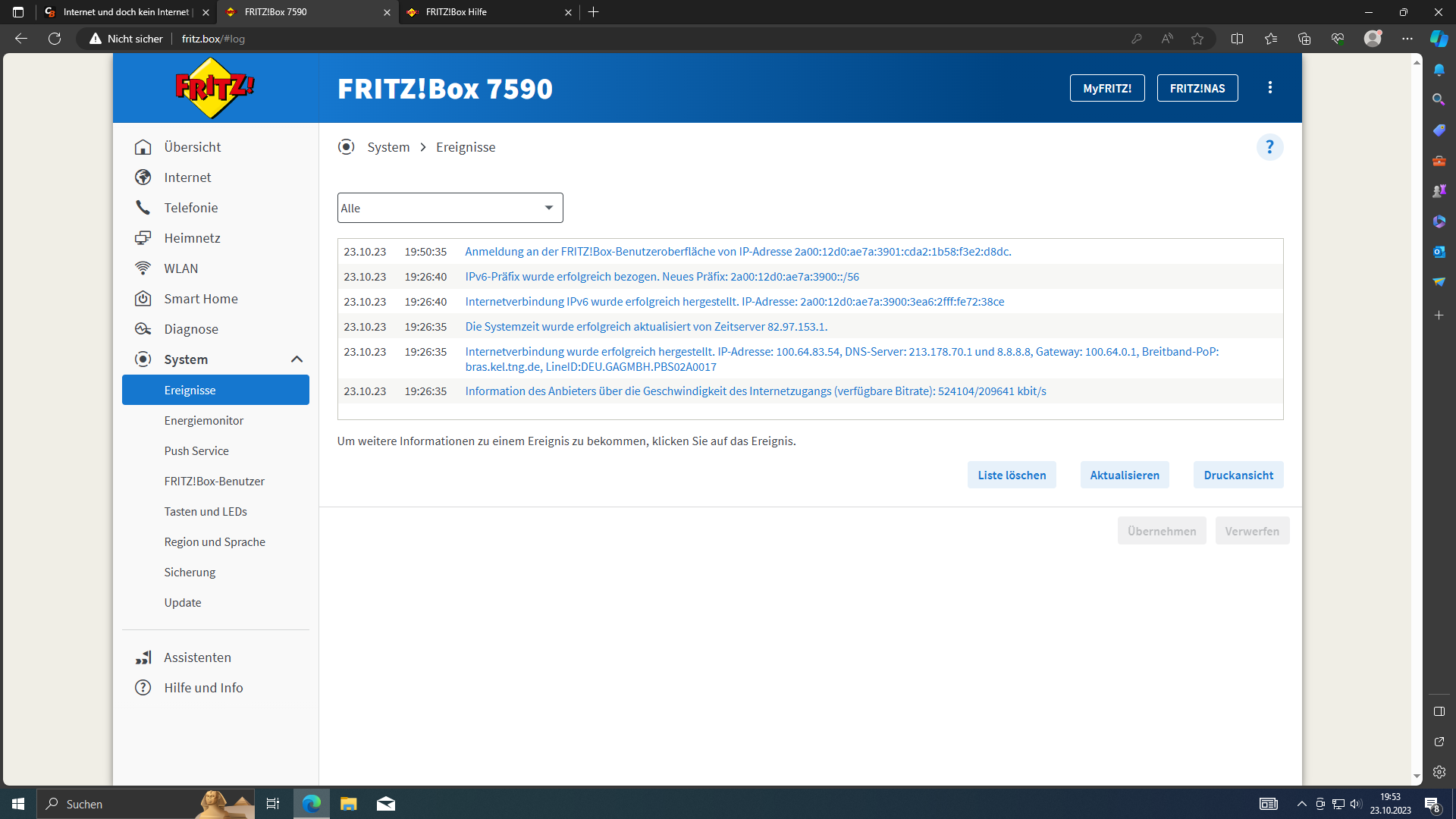Image resolution: width=1456 pixels, height=819 pixels.
Task: Select Push Service in the sidebar
Action: click(196, 450)
